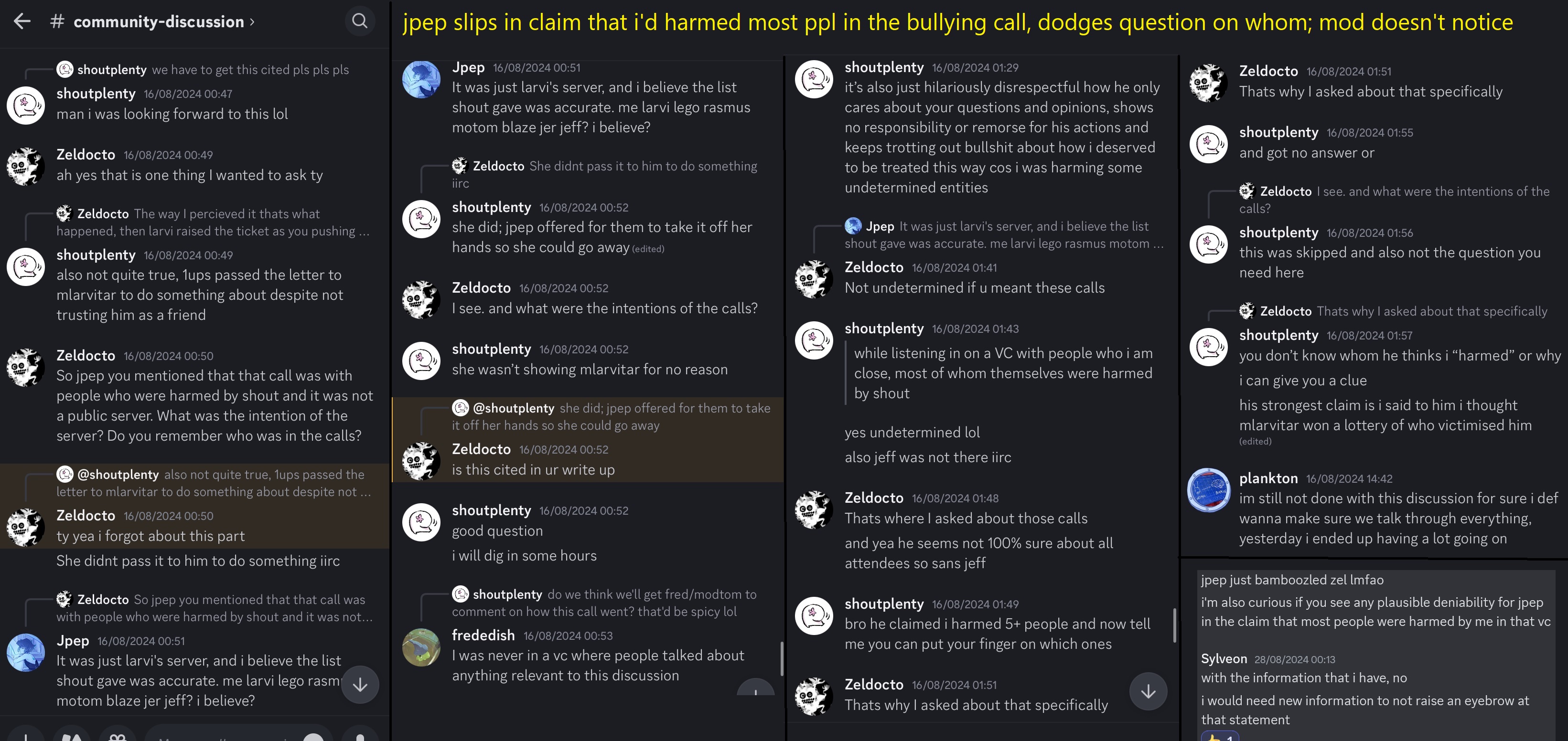Jump to latest using arrow beside Jpep's 'motom blaze' message
Viewport: 1568px width, 741px height.
point(360,684)
